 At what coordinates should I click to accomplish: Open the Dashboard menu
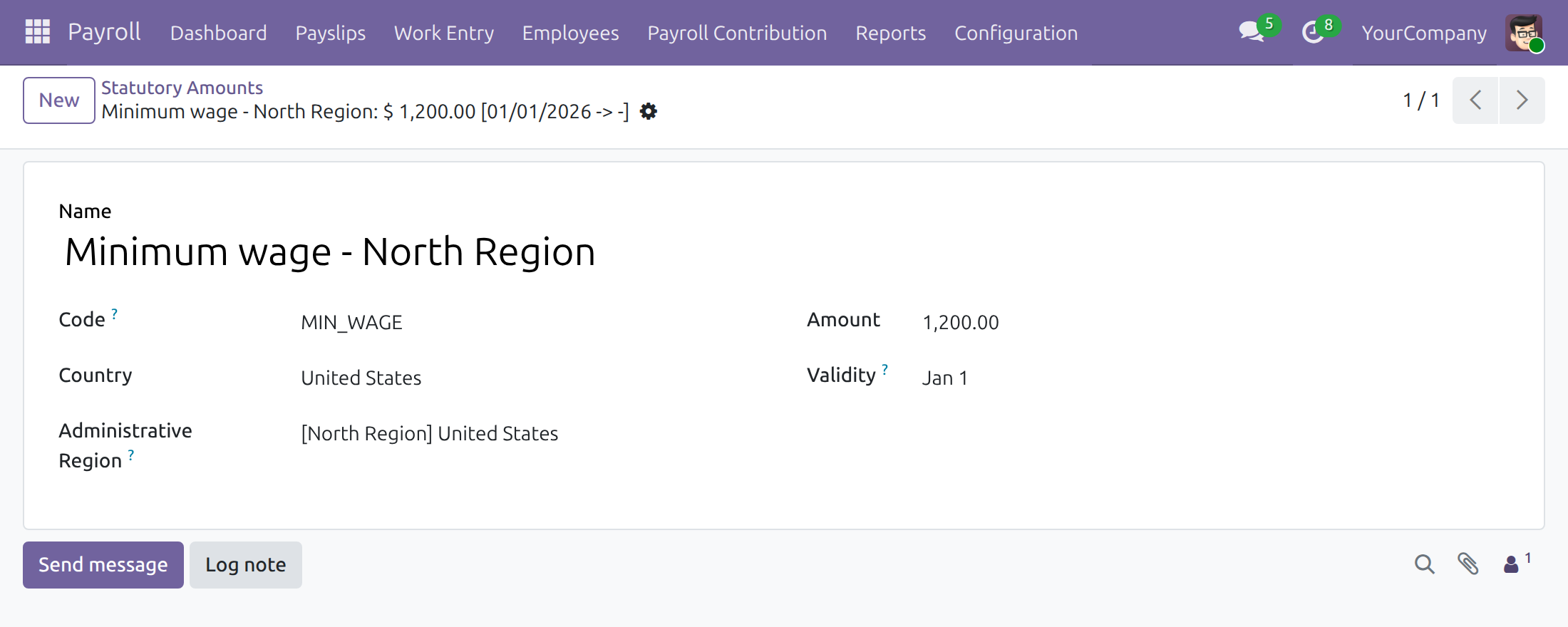point(219,33)
